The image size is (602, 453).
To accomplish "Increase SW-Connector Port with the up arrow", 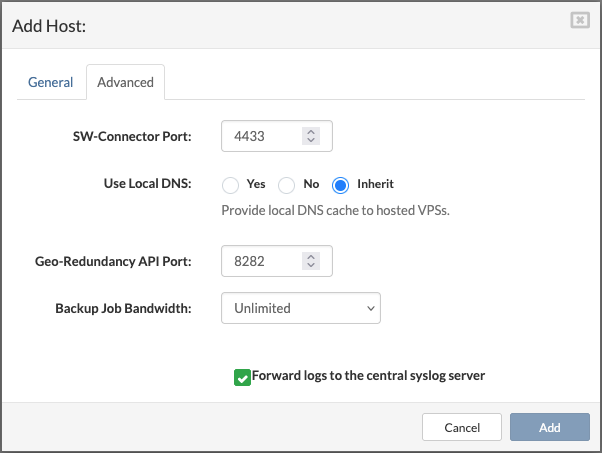I will 311,131.
